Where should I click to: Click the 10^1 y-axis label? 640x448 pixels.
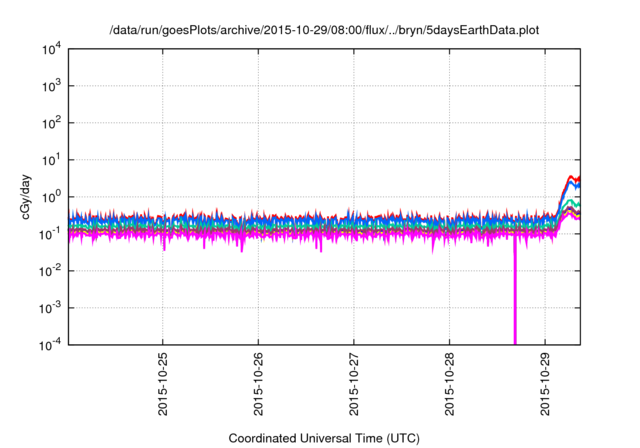(52, 160)
